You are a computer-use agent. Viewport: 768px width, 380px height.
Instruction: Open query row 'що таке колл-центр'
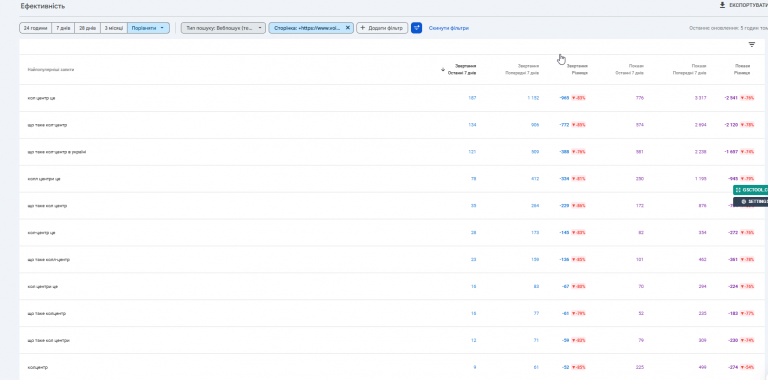point(391,260)
